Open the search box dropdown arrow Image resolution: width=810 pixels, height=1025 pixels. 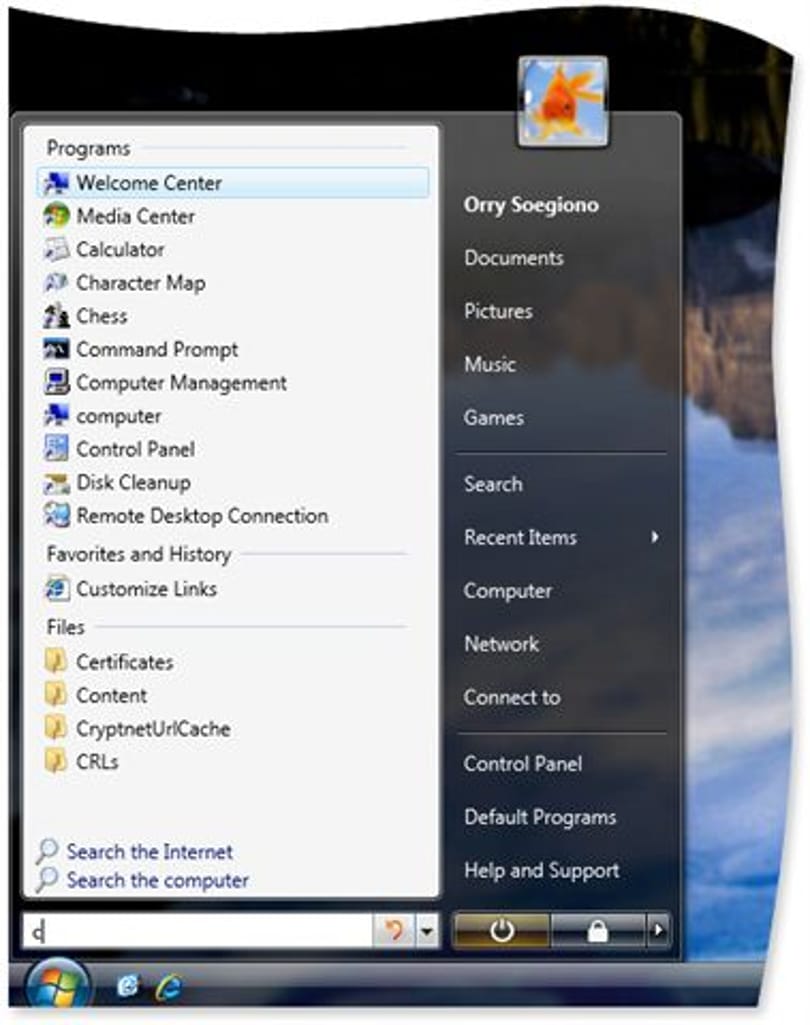[x=427, y=930]
